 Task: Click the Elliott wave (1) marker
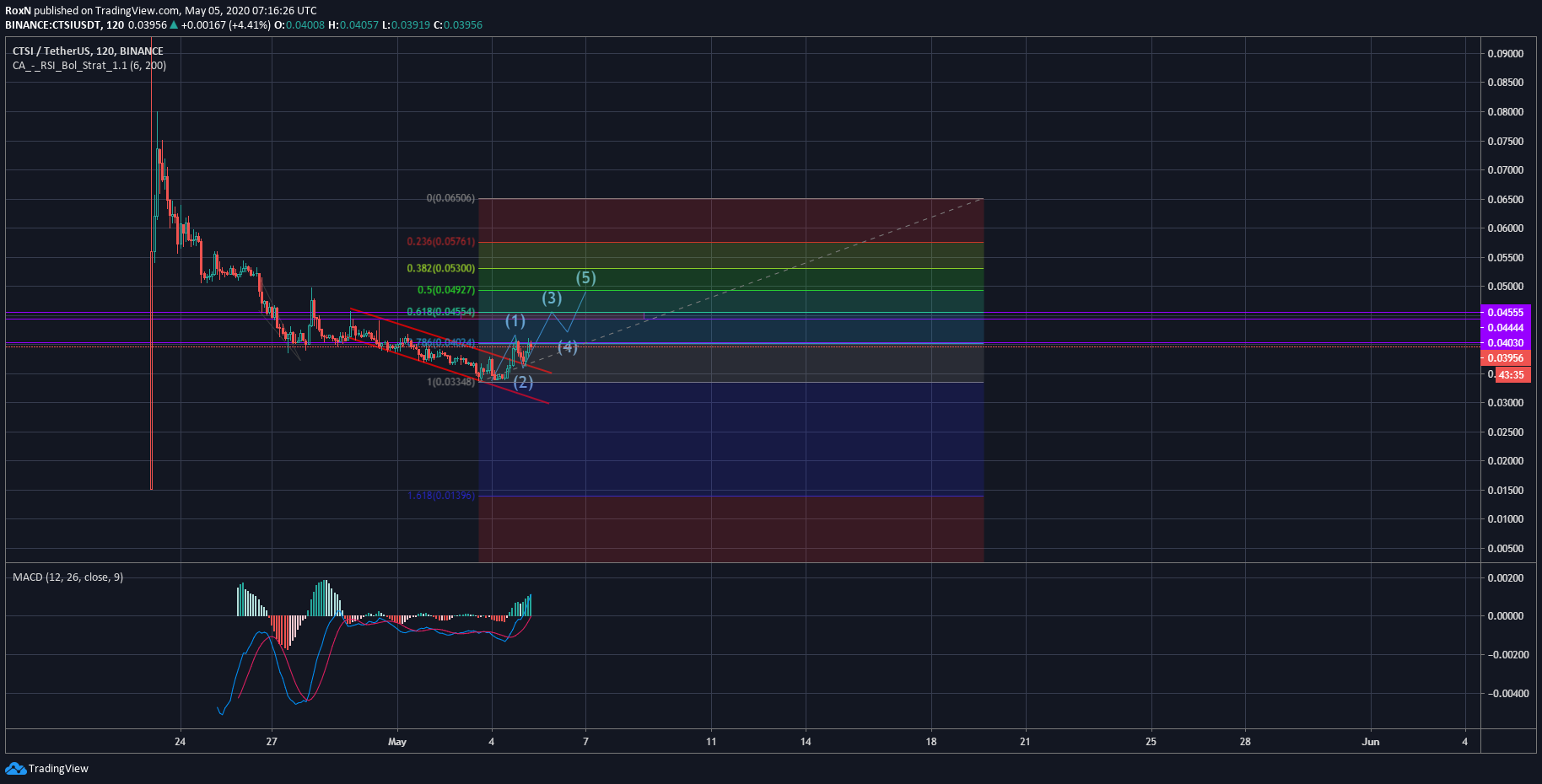tap(515, 320)
